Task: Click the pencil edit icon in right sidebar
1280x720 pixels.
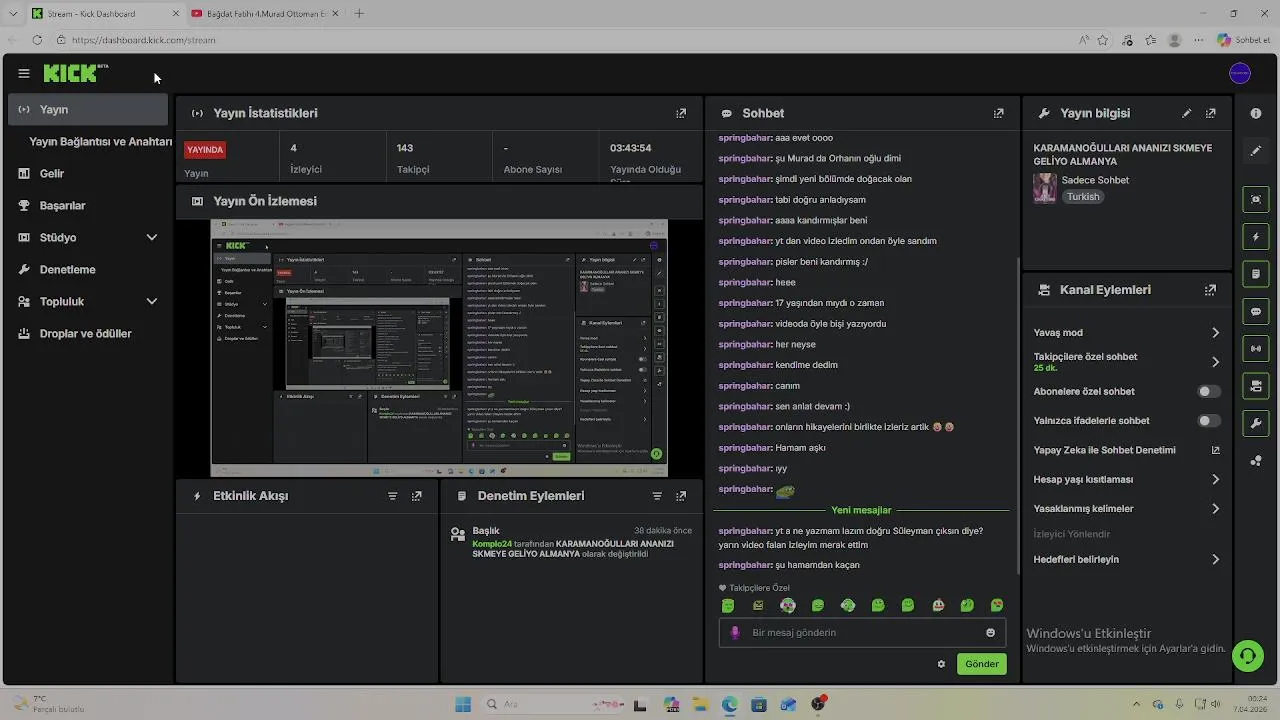Action: tap(1256, 151)
